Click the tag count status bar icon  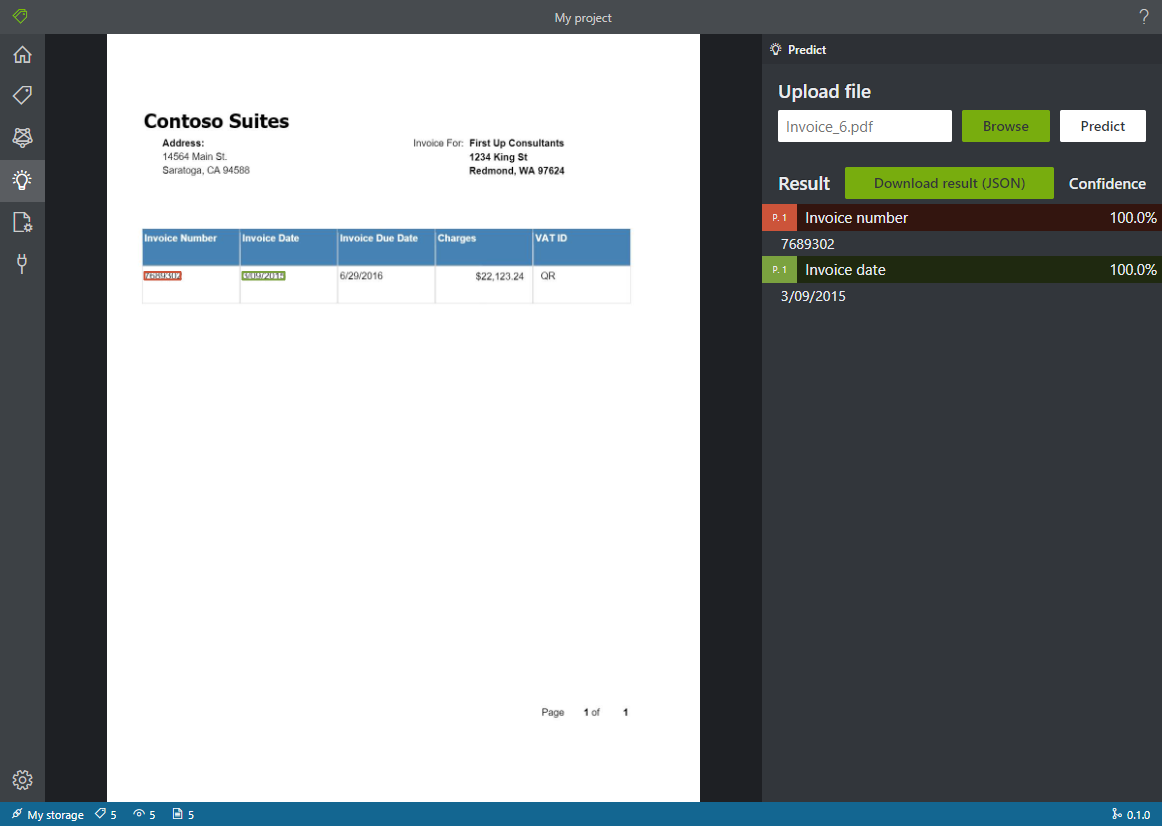tap(101, 813)
